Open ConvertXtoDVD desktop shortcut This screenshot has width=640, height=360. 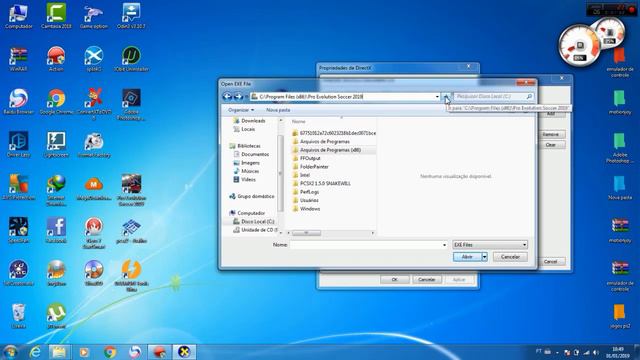tap(94, 104)
